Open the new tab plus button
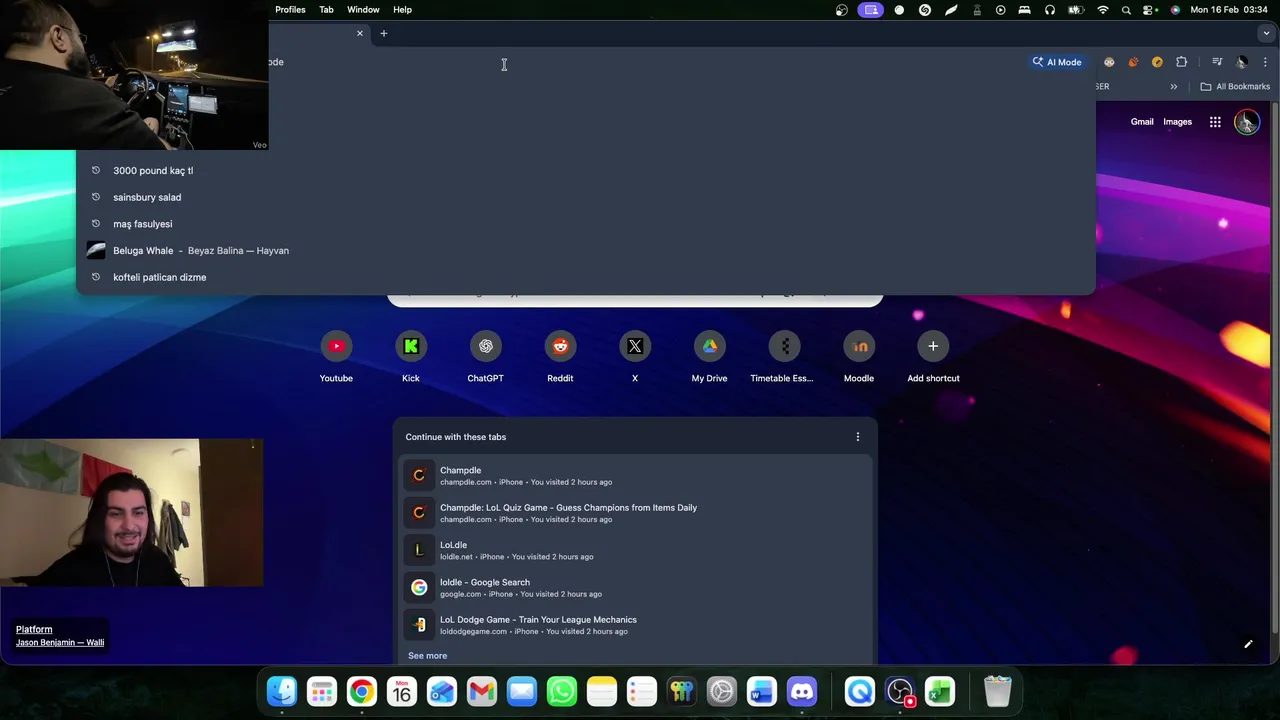Screen dimensions: 1280x720 [383, 33]
